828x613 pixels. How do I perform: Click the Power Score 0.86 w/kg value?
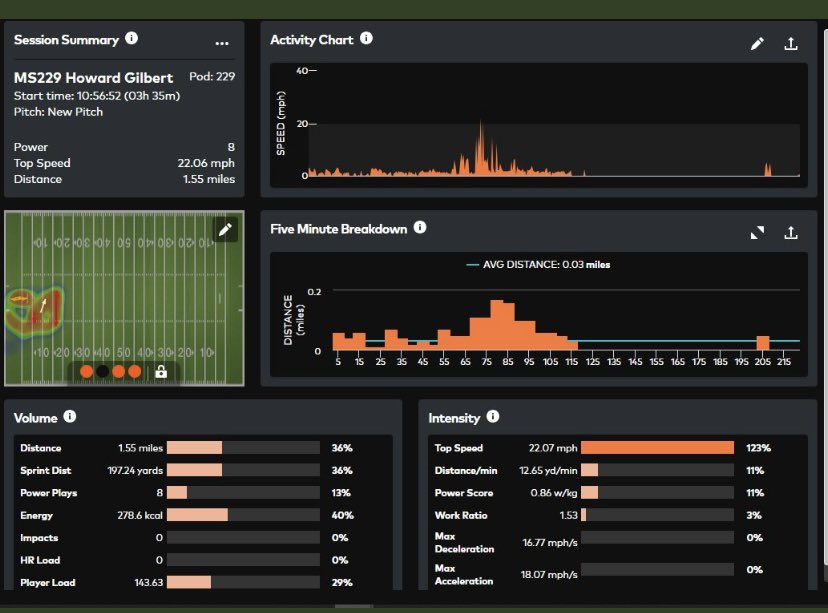click(554, 493)
